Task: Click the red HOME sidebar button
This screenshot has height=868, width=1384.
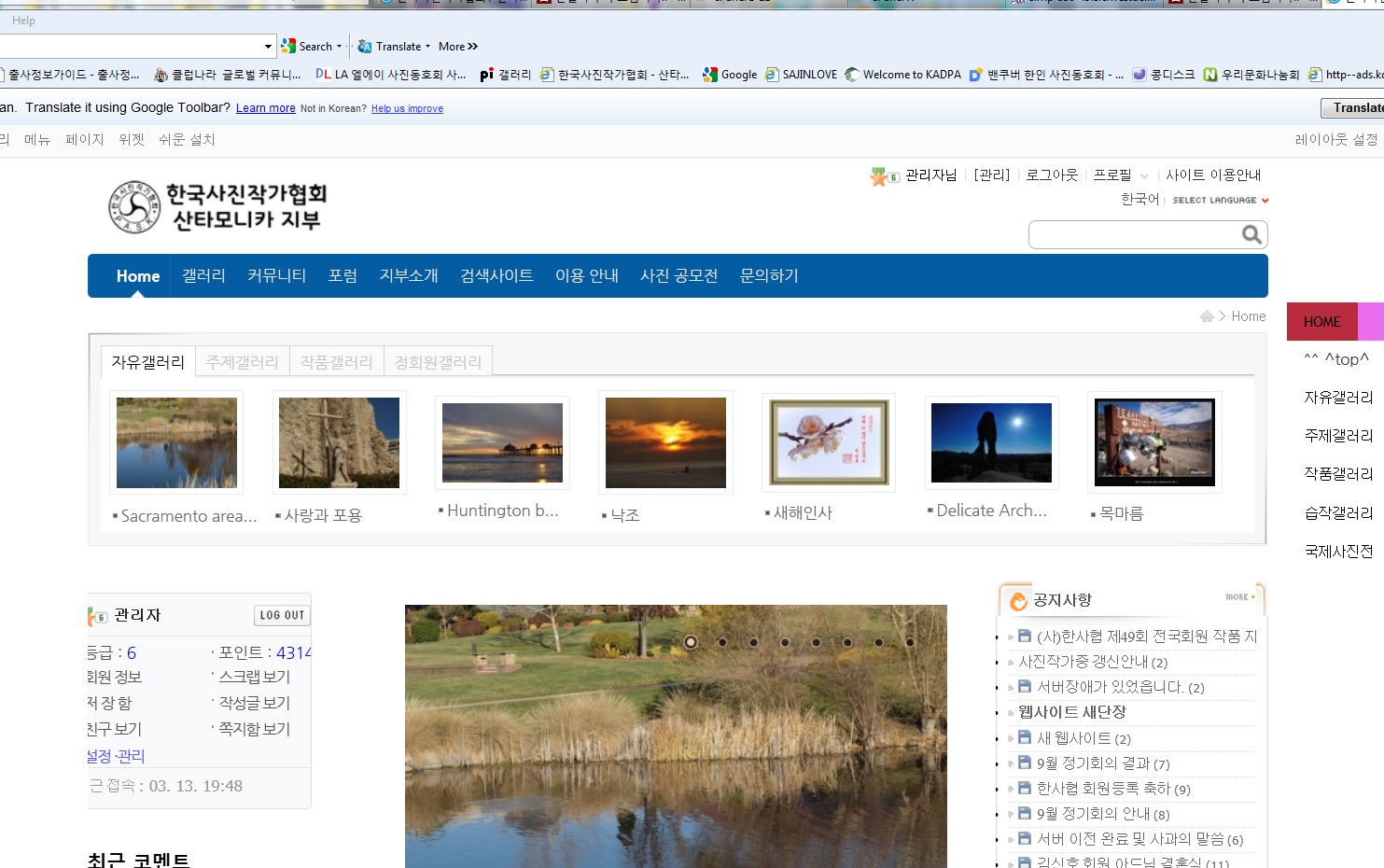Action: pos(1322,321)
